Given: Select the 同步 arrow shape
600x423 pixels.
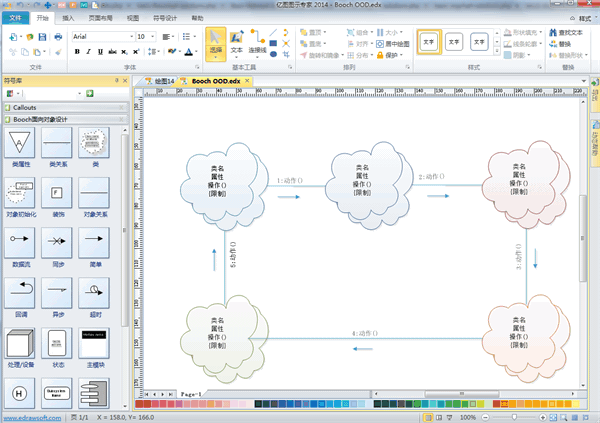Looking at the screenshot, I should coord(58,244).
